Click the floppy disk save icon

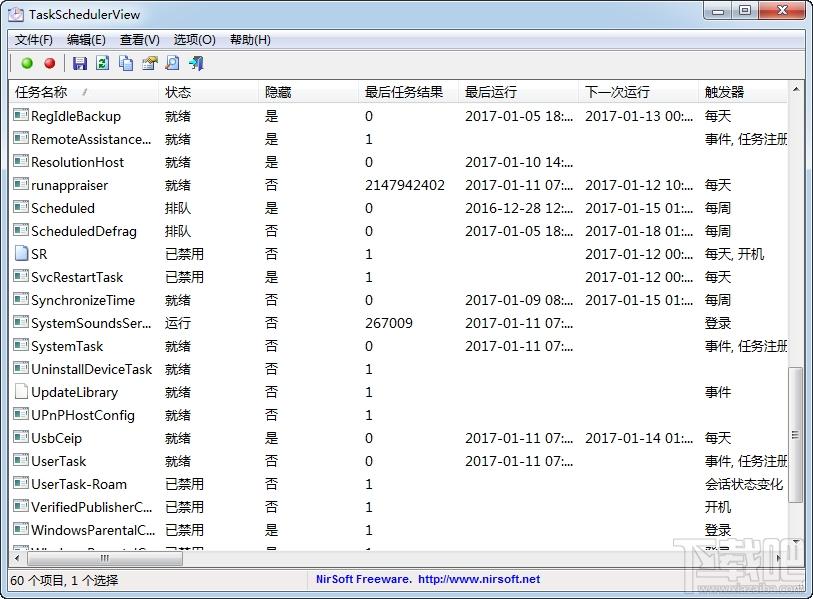(80, 63)
